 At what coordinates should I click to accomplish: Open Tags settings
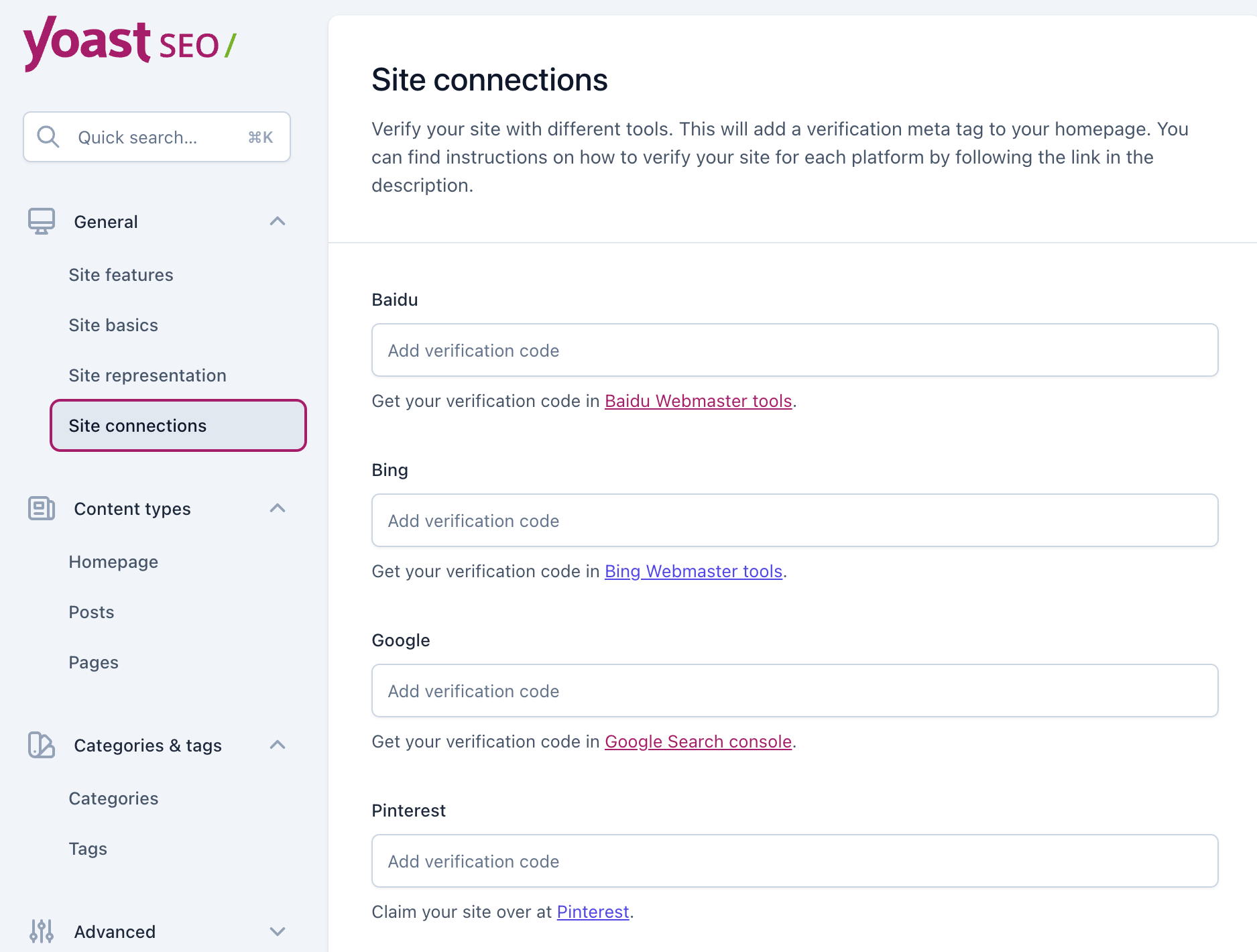88,849
